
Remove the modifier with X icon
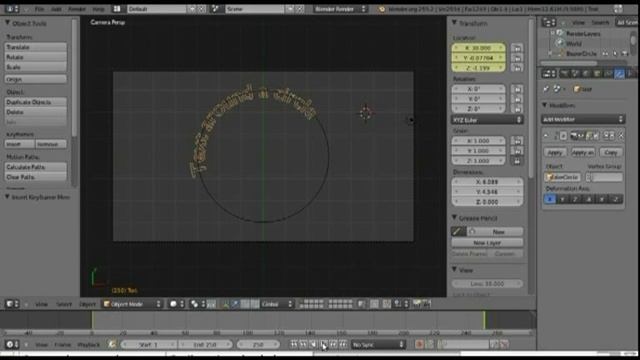point(621,136)
